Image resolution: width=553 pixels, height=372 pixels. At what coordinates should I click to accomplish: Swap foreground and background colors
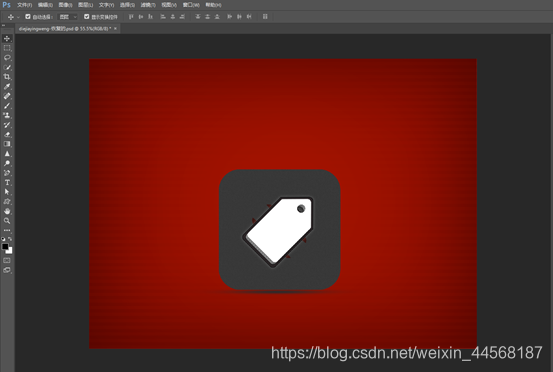click(x=10, y=239)
